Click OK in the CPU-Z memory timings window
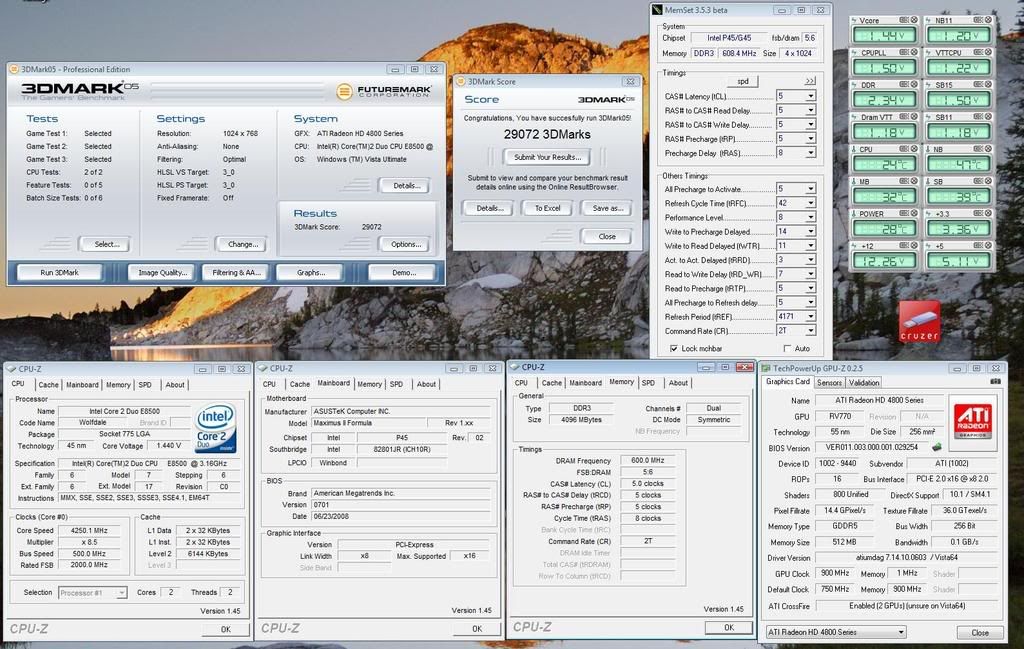 click(728, 627)
